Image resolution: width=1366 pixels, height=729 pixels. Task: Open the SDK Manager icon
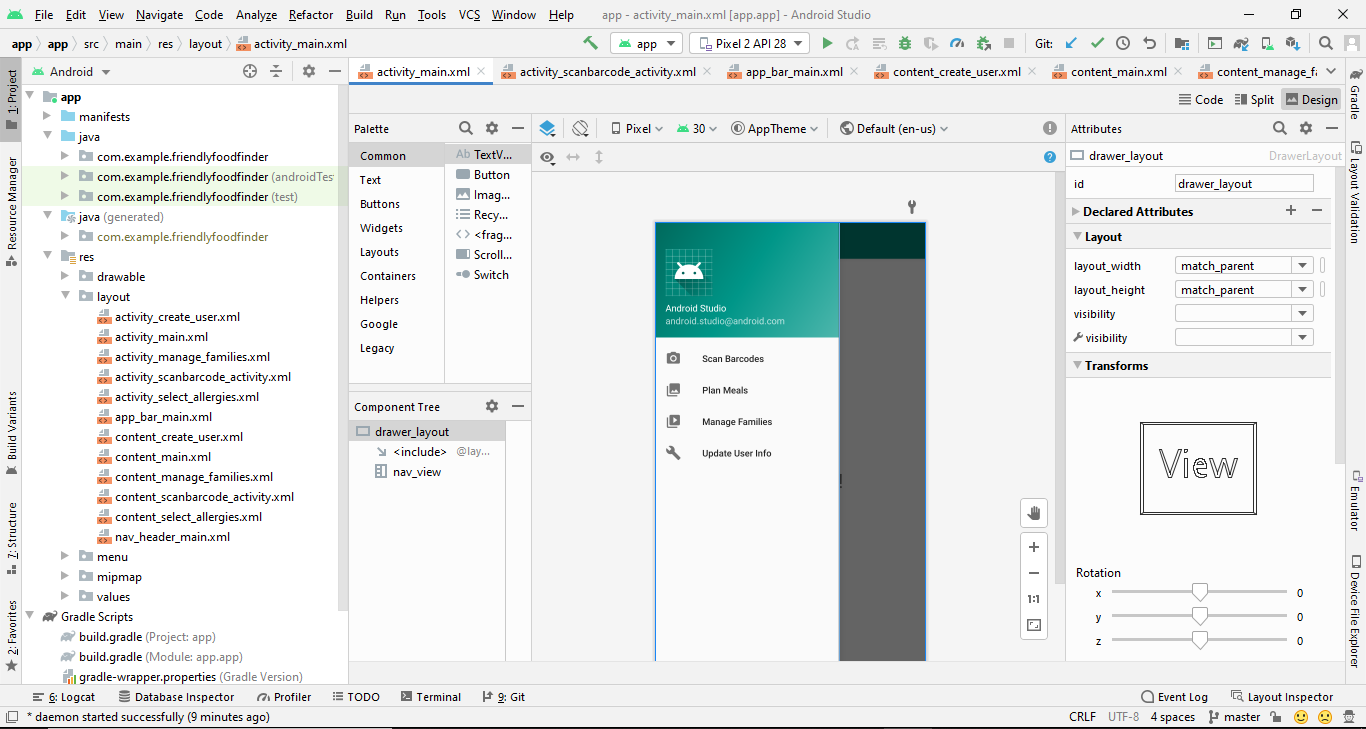point(1293,43)
